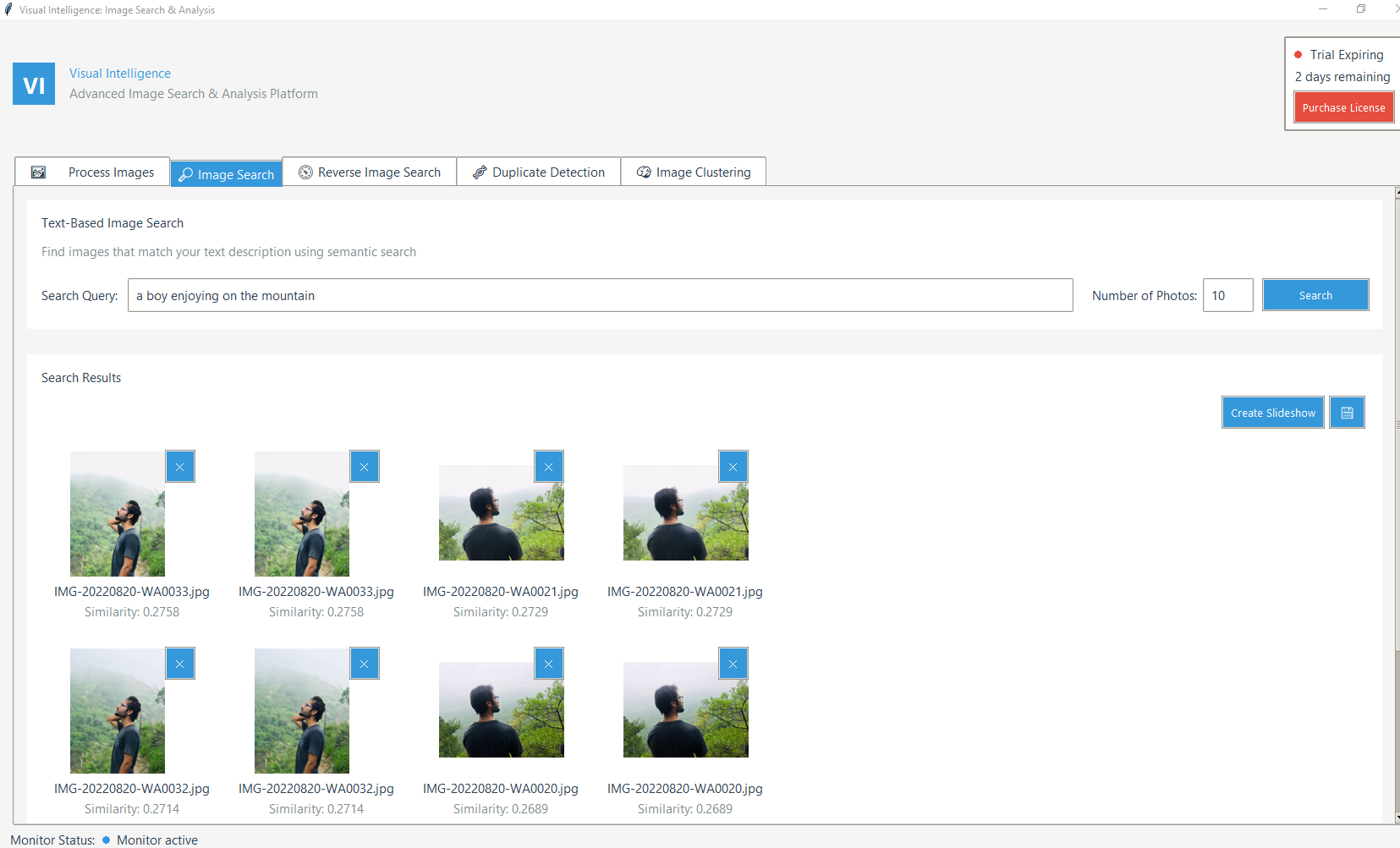This screenshot has width=1400, height=848.
Task: Click the save icon beside Create Slideshow
Action: tap(1347, 413)
